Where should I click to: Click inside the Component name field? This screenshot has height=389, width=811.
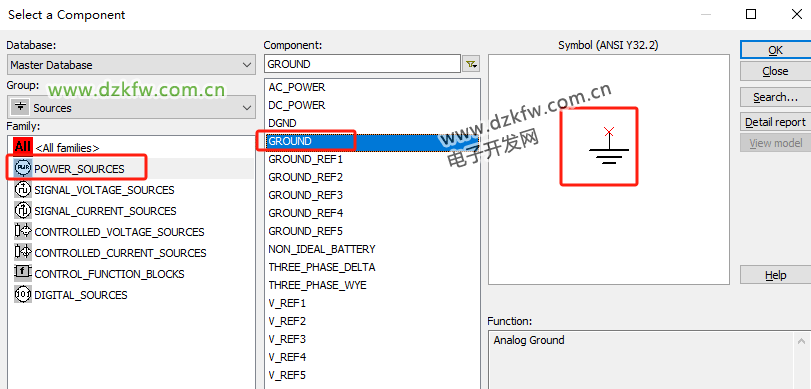362,64
